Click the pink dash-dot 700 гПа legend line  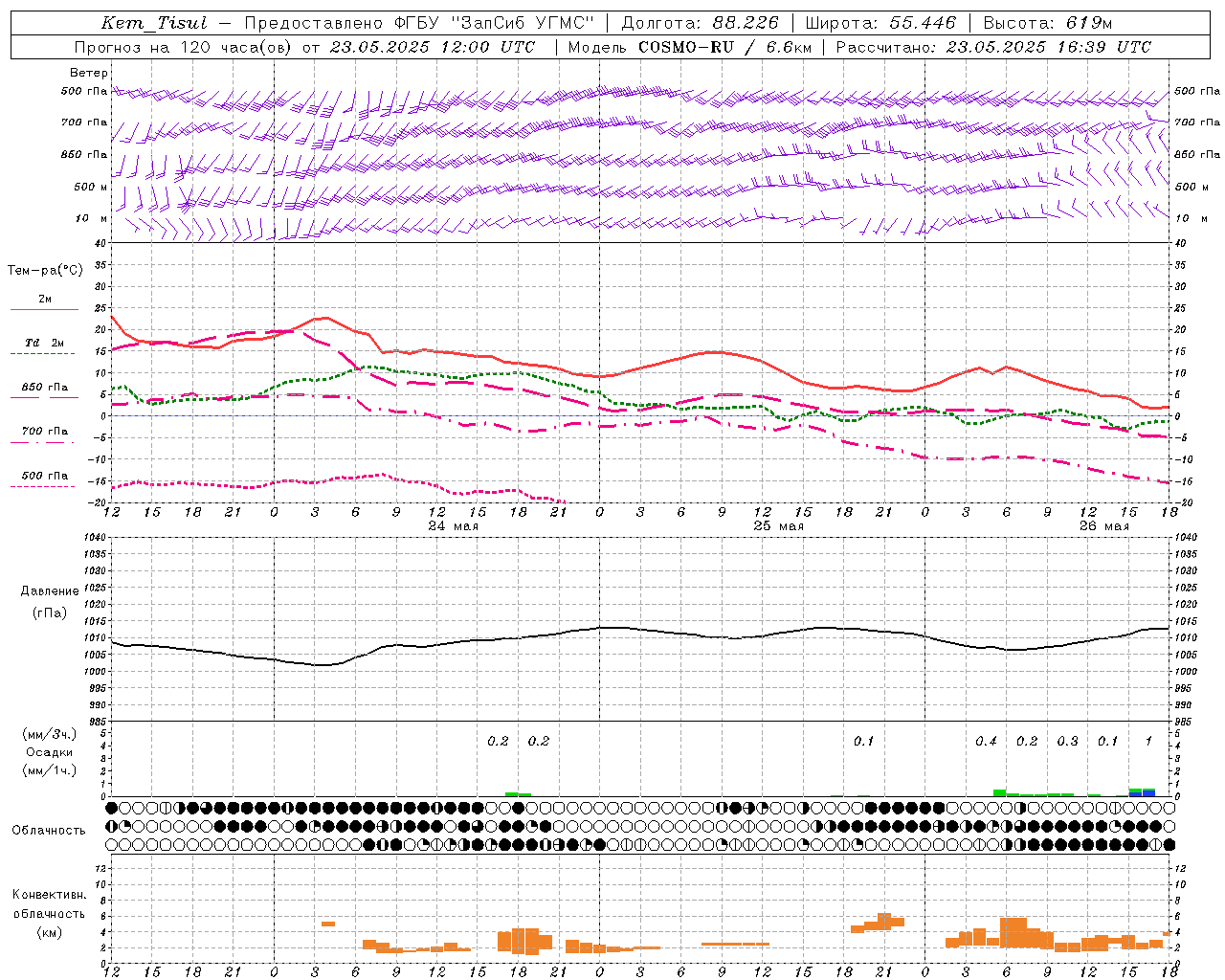pyautogui.click(x=43, y=442)
